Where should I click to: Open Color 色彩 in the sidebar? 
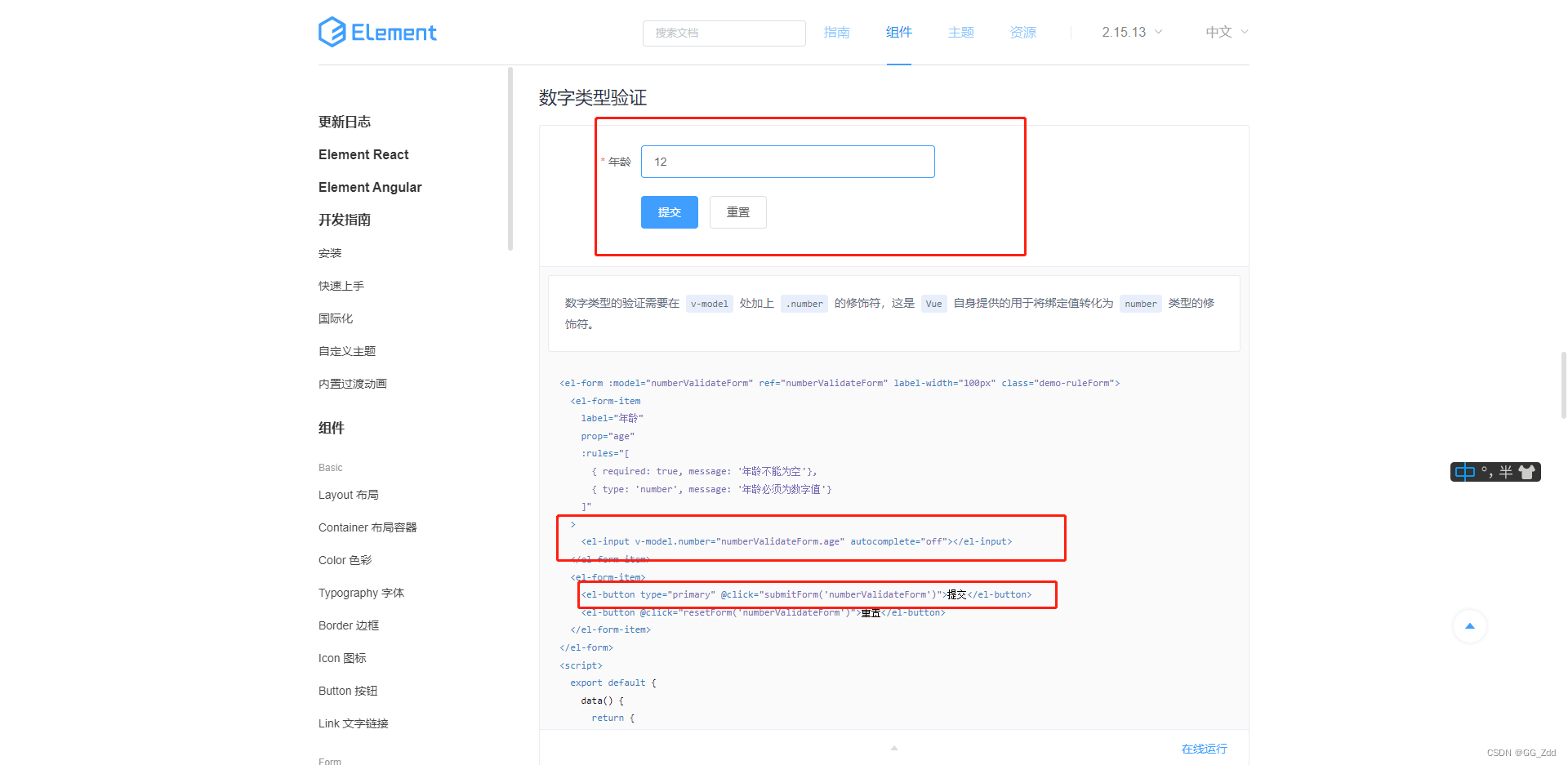click(345, 560)
